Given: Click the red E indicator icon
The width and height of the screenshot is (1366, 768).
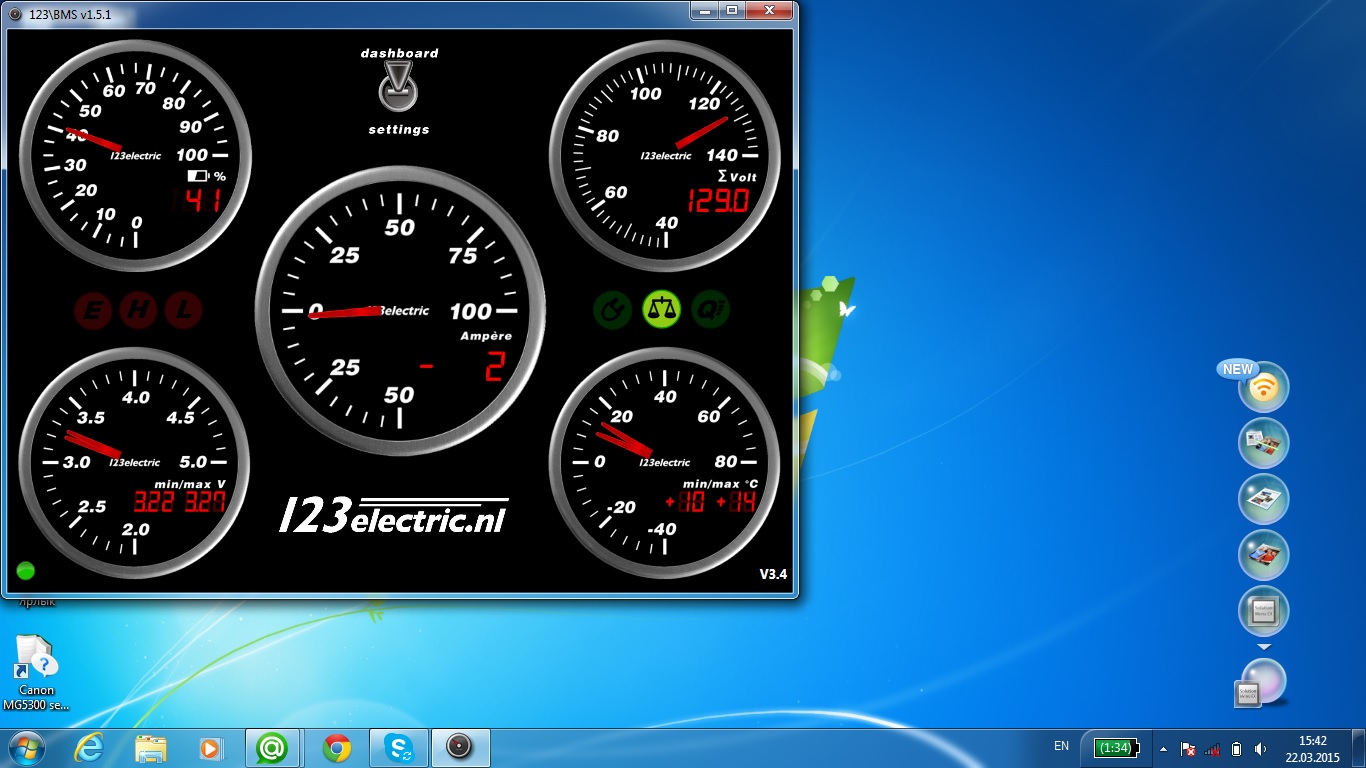Looking at the screenshot, I should (93, 311).
